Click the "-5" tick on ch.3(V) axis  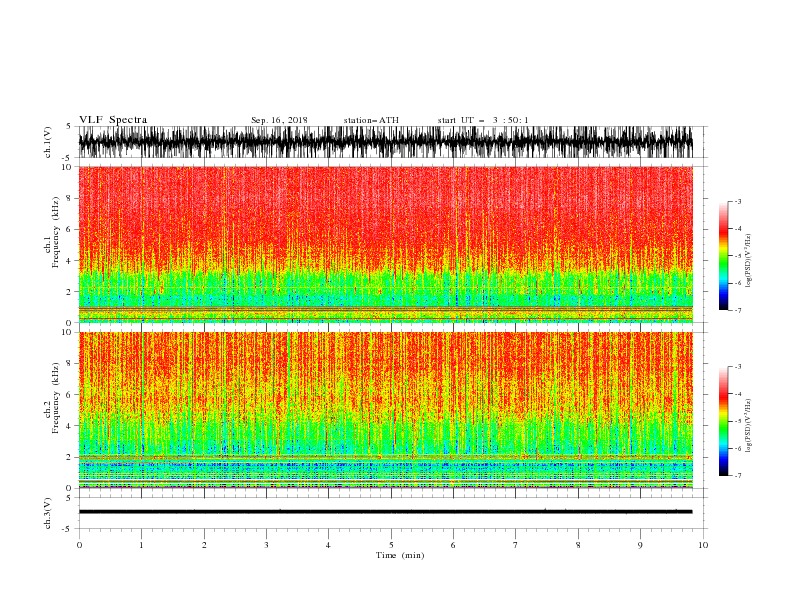pyautogui.click(x=67, y=529)
